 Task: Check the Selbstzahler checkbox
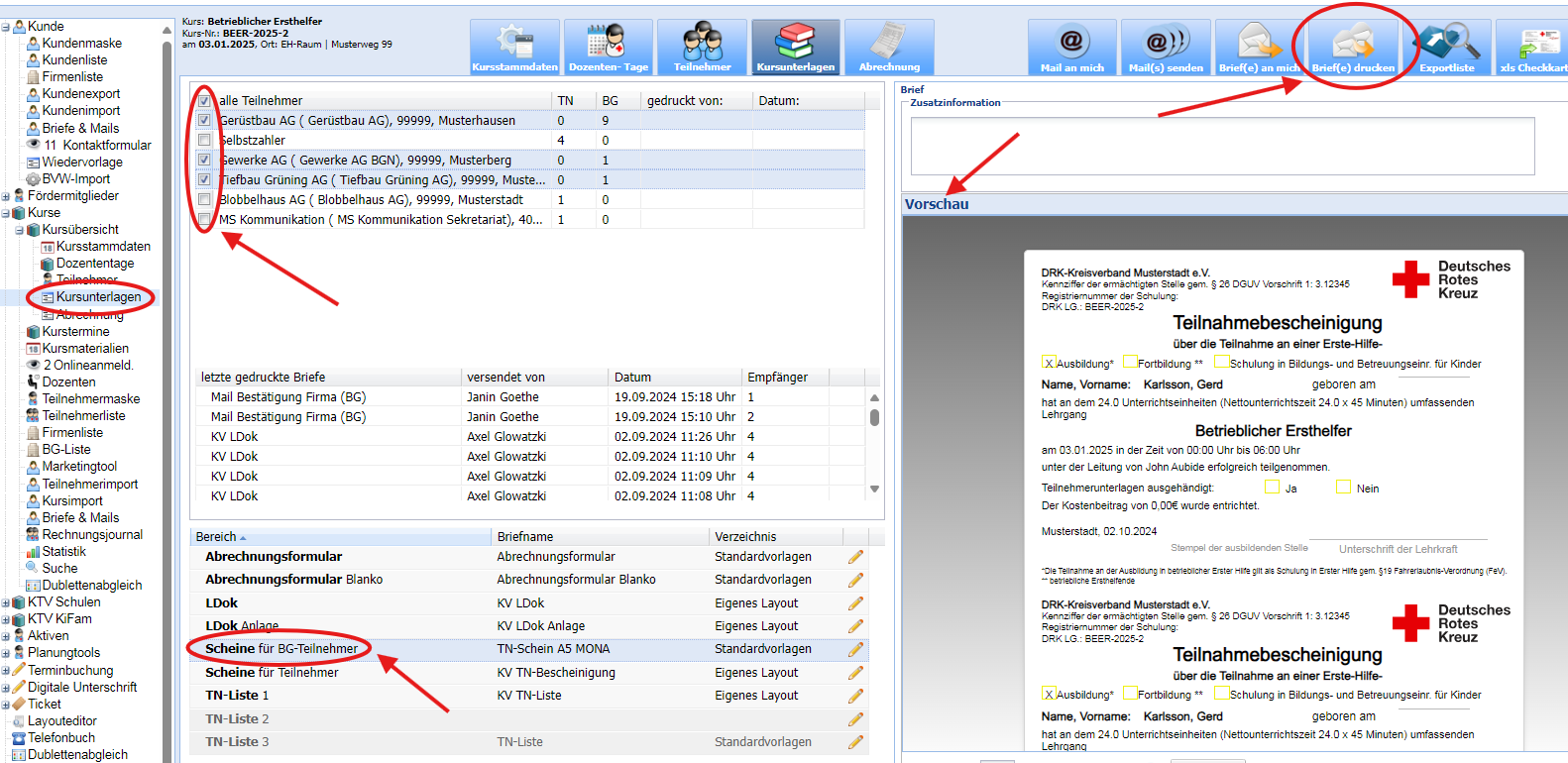click(204, 141)
